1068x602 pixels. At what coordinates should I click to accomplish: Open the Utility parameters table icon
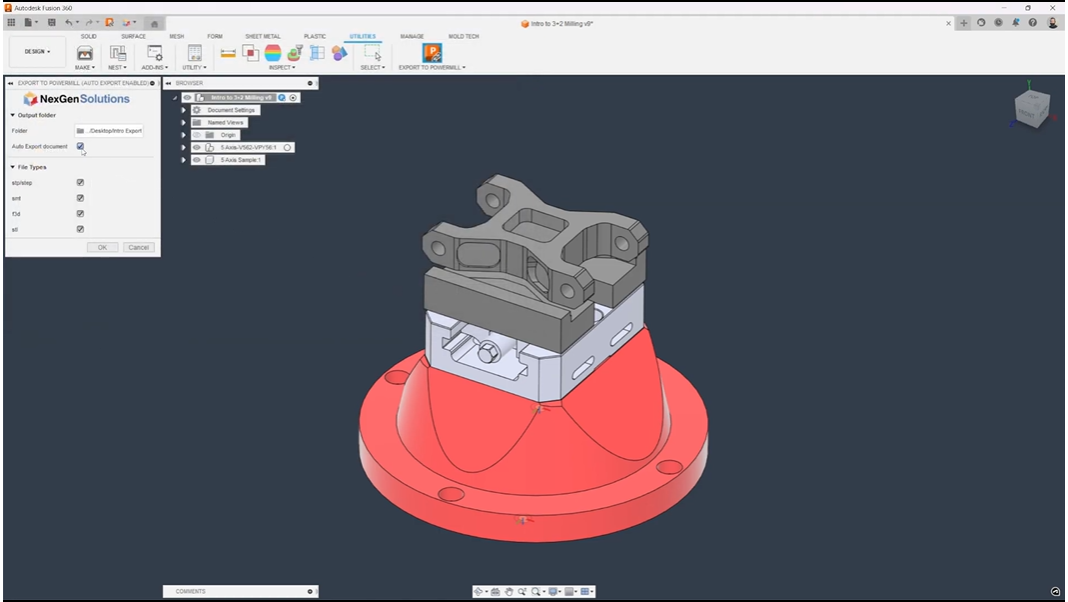click(194, 53)
